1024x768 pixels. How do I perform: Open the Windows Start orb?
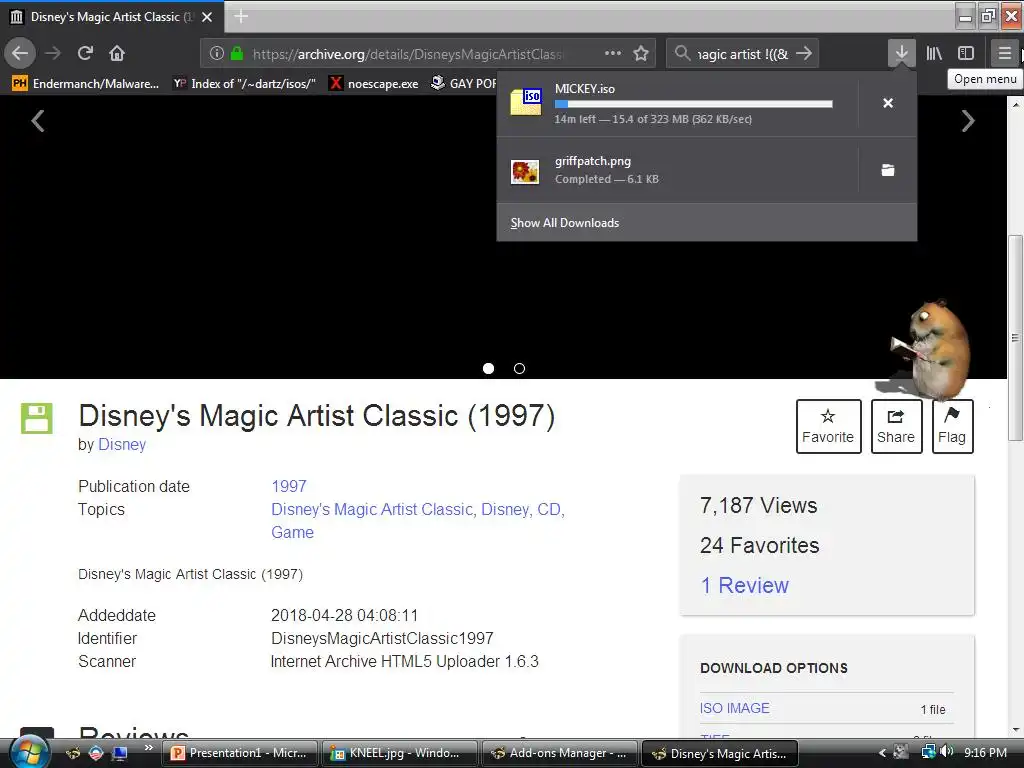click(29, 752)
